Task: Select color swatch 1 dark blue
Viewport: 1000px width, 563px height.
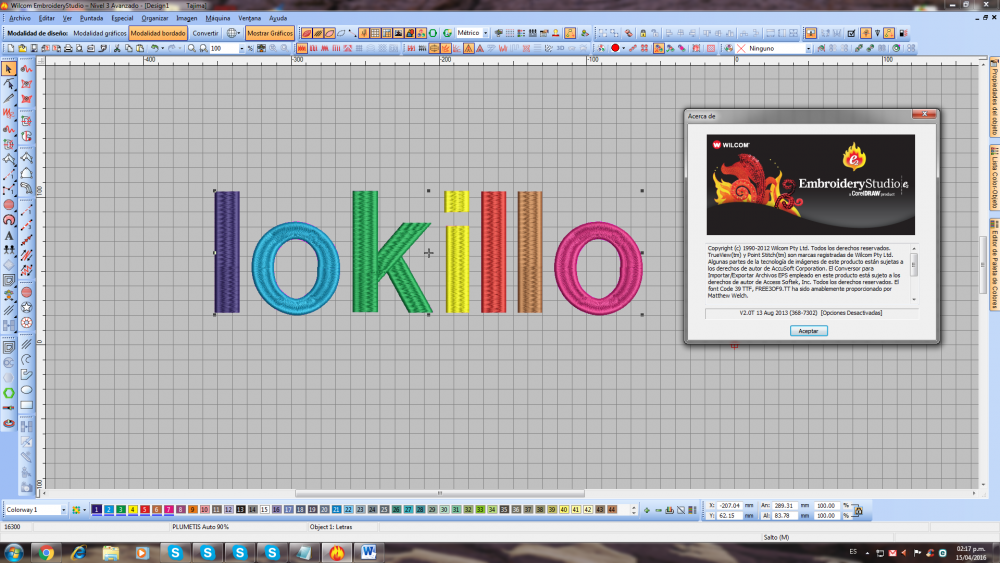Action: 96,510
